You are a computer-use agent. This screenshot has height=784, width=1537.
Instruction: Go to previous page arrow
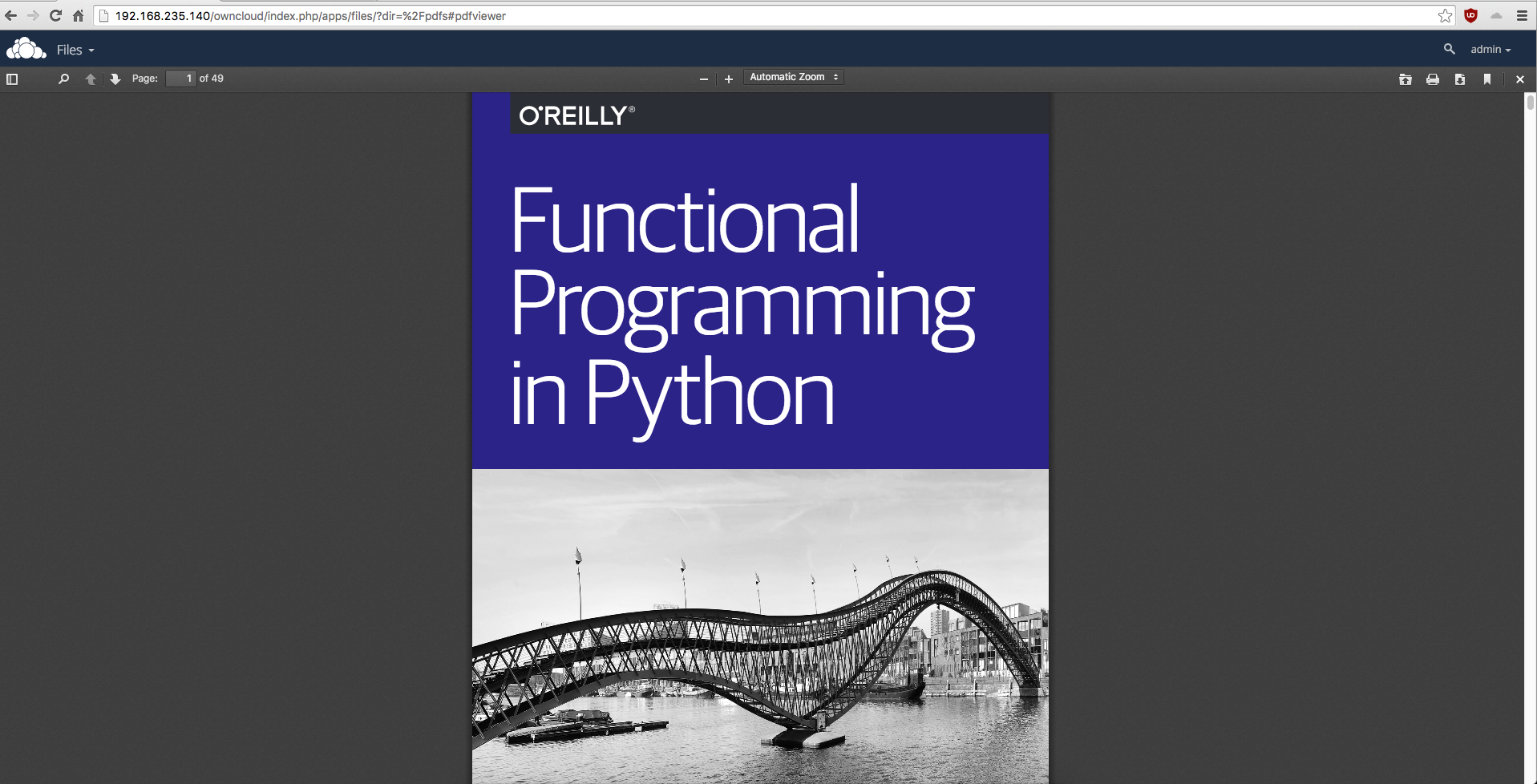pyautogui.click(x=91, y=79)
